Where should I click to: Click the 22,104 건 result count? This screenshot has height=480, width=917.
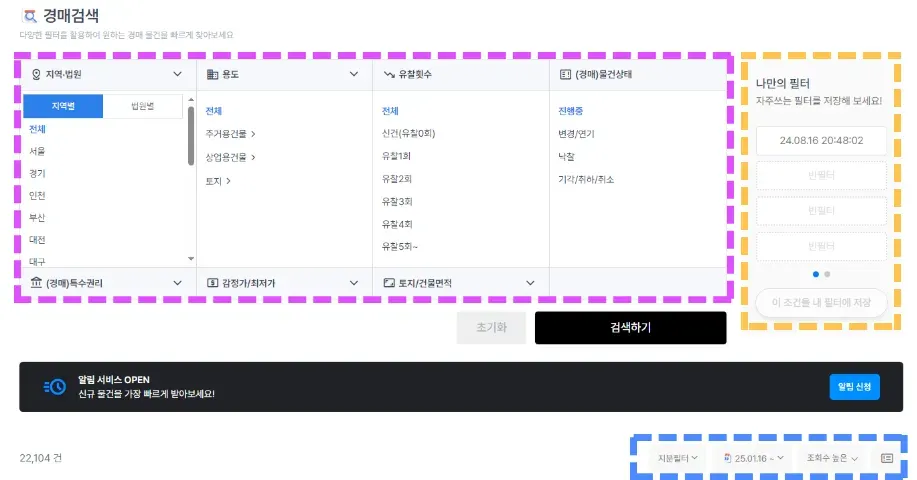pyautogui.click(x=40, y=458)
